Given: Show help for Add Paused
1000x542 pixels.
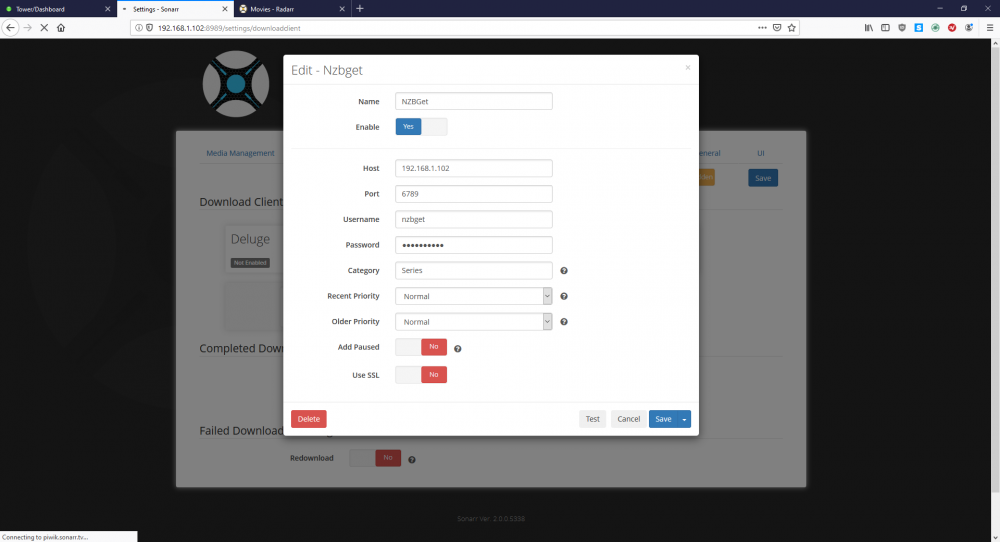Looking at the screenshot, I should click(457, 349).
